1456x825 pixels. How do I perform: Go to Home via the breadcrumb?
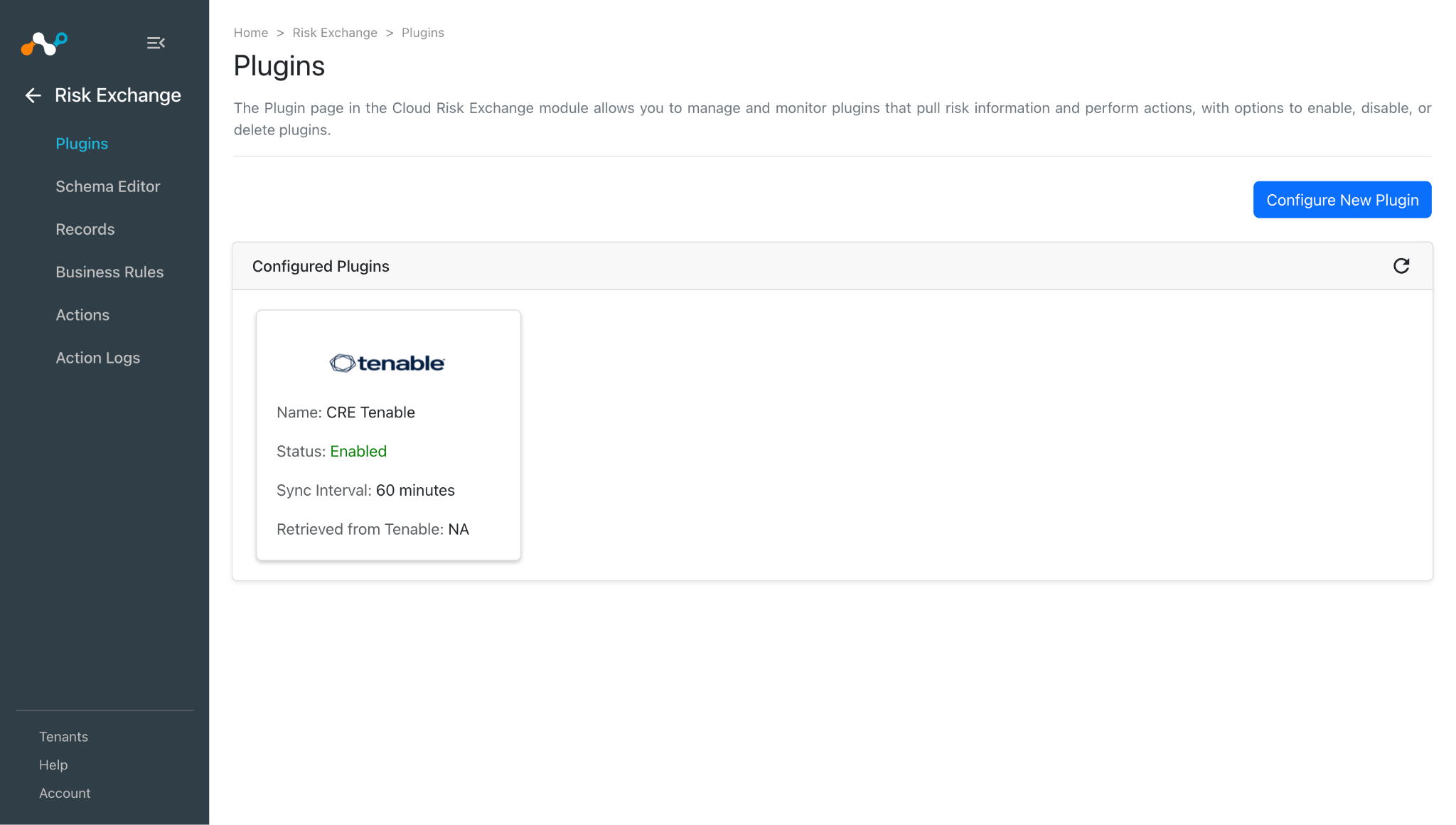(251, 33)
